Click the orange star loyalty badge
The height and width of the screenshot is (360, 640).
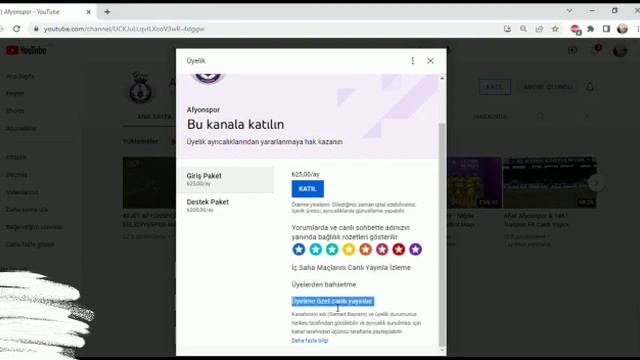[365, 249]
